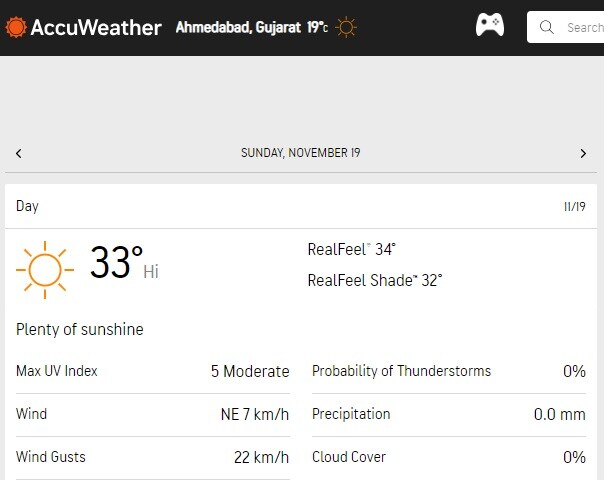This screenshot has width=604, height=480.
Task: Click the search magnifying glass icon
Action: click(546, 27)
